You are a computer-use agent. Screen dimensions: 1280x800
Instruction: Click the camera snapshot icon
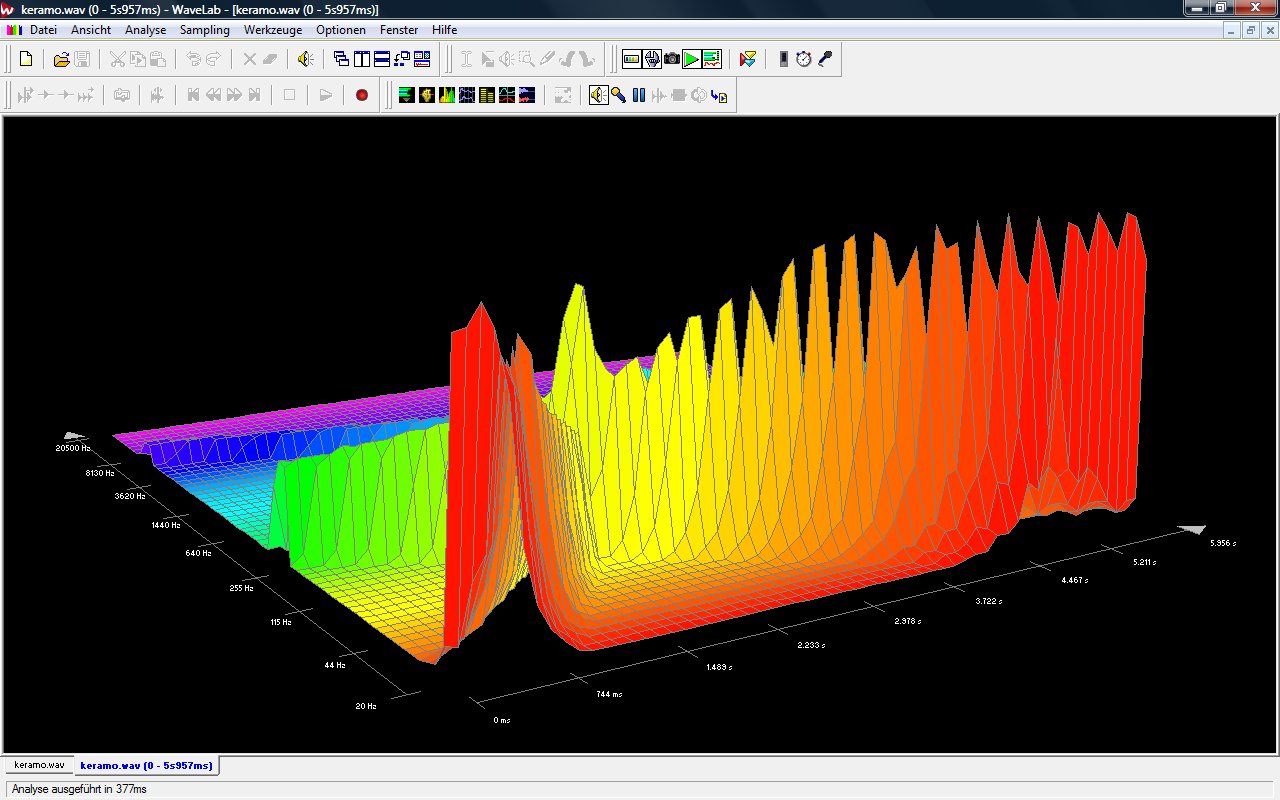pyautogui.click(x=672, y=59)
